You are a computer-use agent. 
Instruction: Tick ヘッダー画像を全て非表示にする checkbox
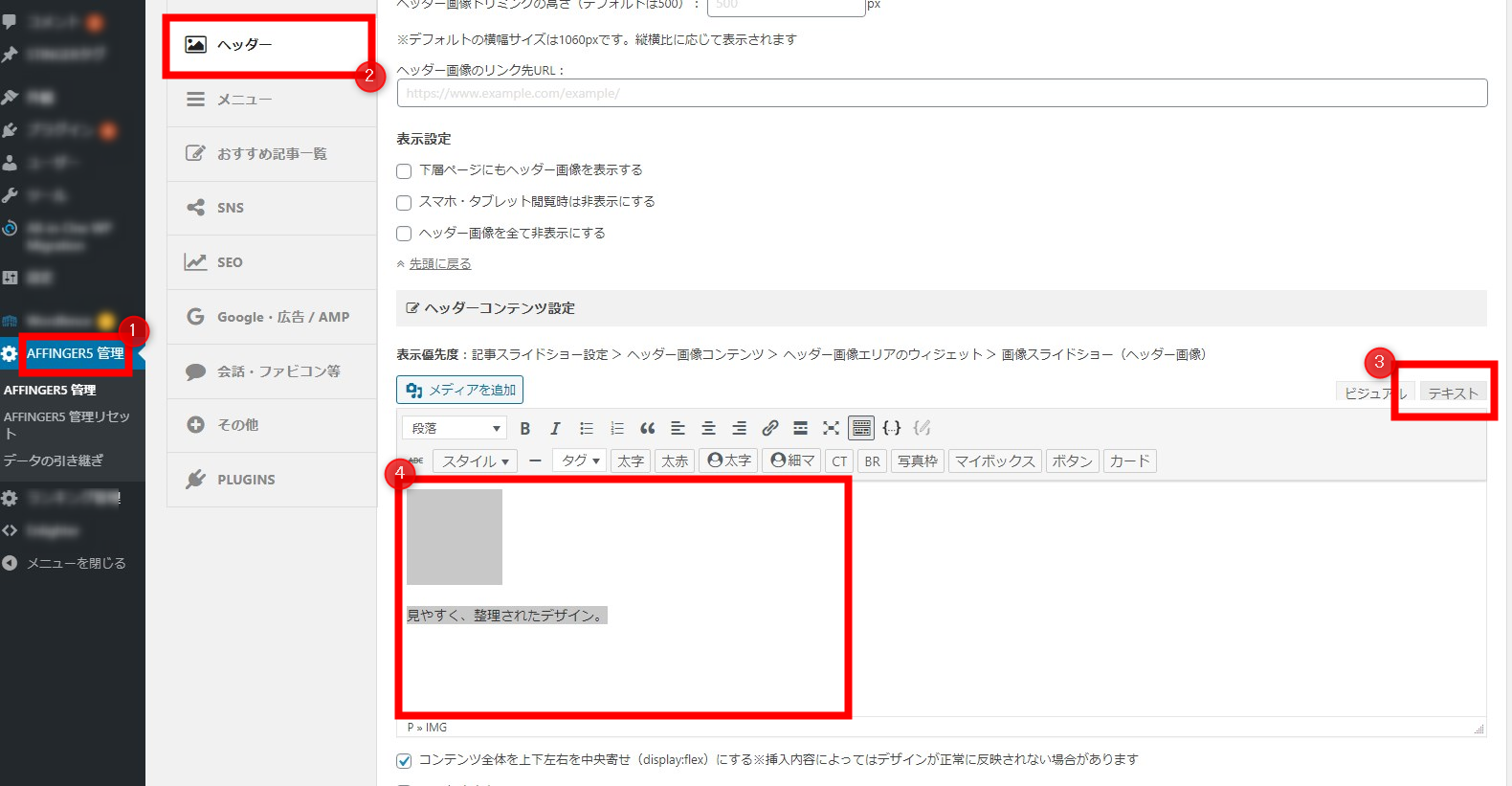(x=404, y=235)
